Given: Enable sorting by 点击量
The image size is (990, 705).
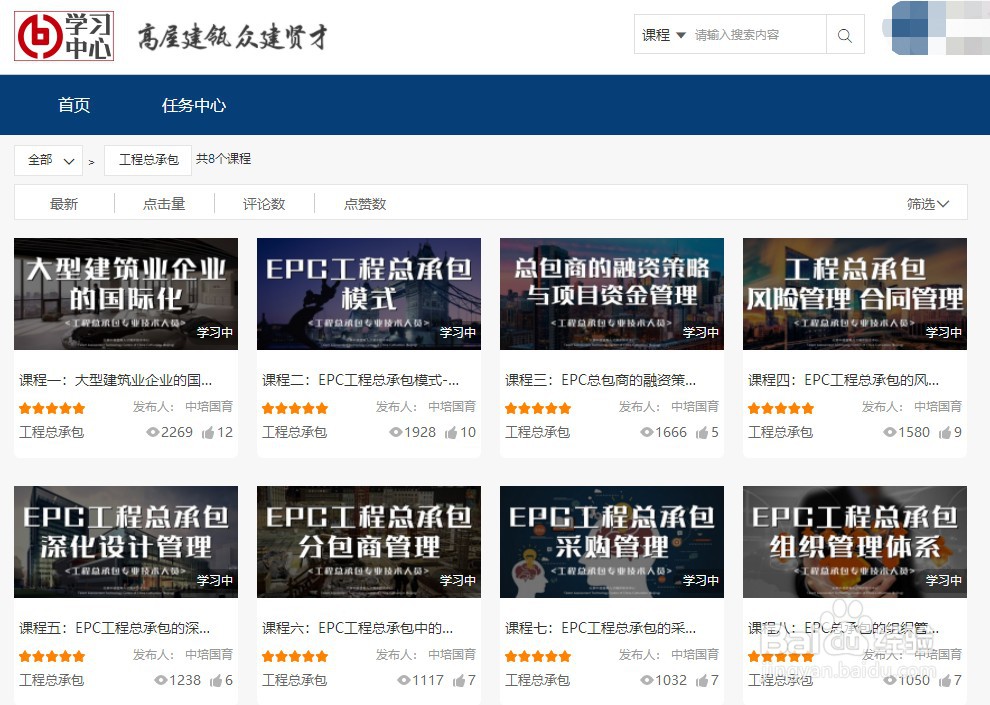Looking at the screenshot, I should point(163,202).
